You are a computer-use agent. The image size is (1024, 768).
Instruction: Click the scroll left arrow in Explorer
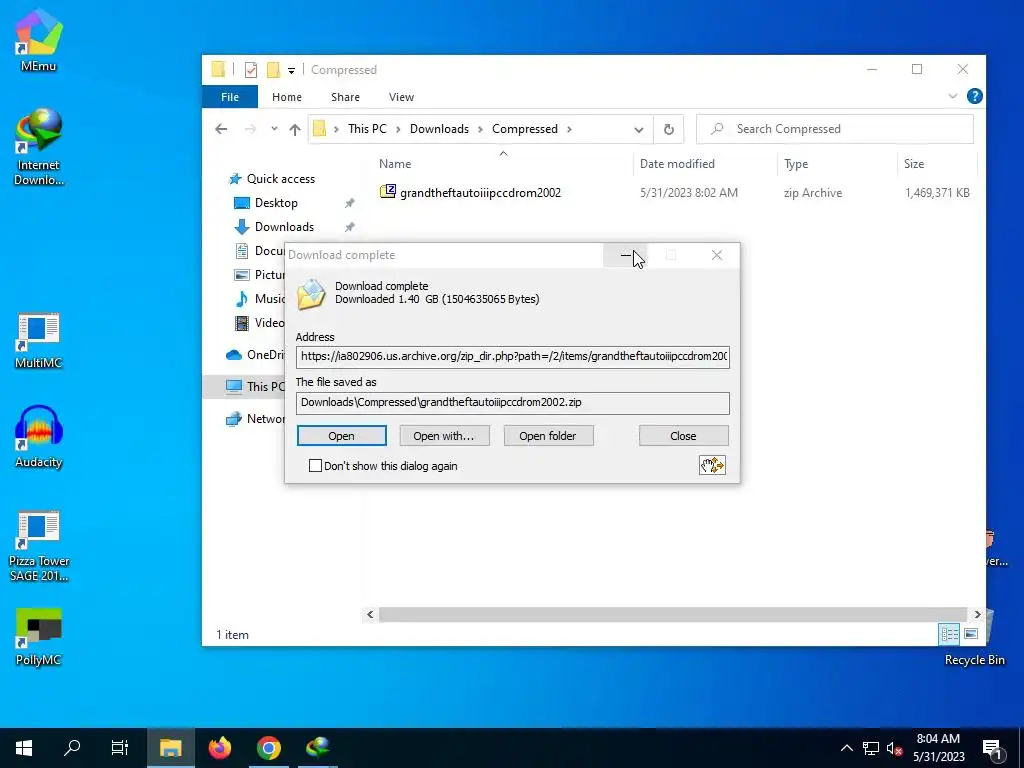pyautogui.click(x=370, y=615)
